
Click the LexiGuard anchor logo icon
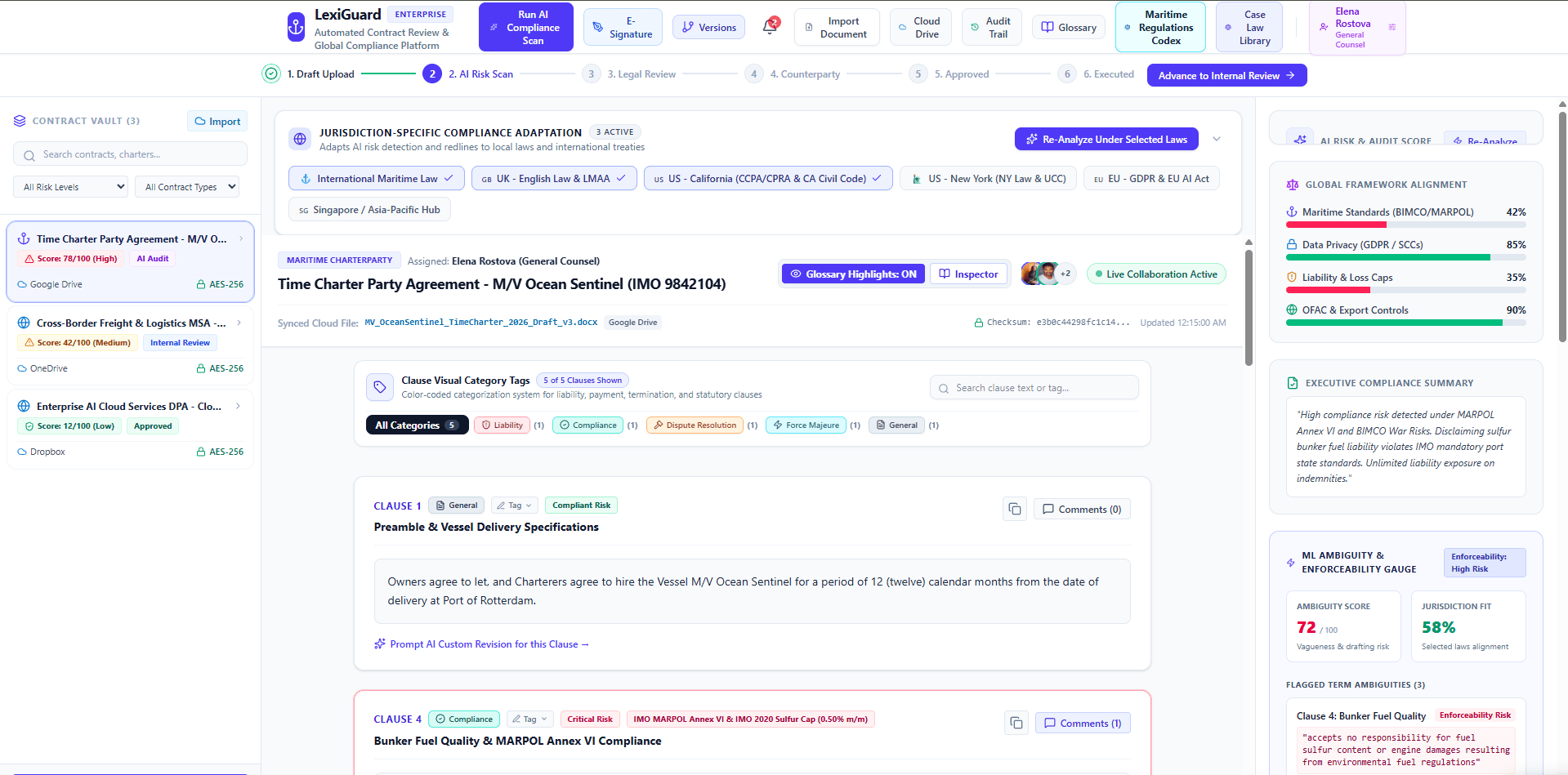(296, 27)
